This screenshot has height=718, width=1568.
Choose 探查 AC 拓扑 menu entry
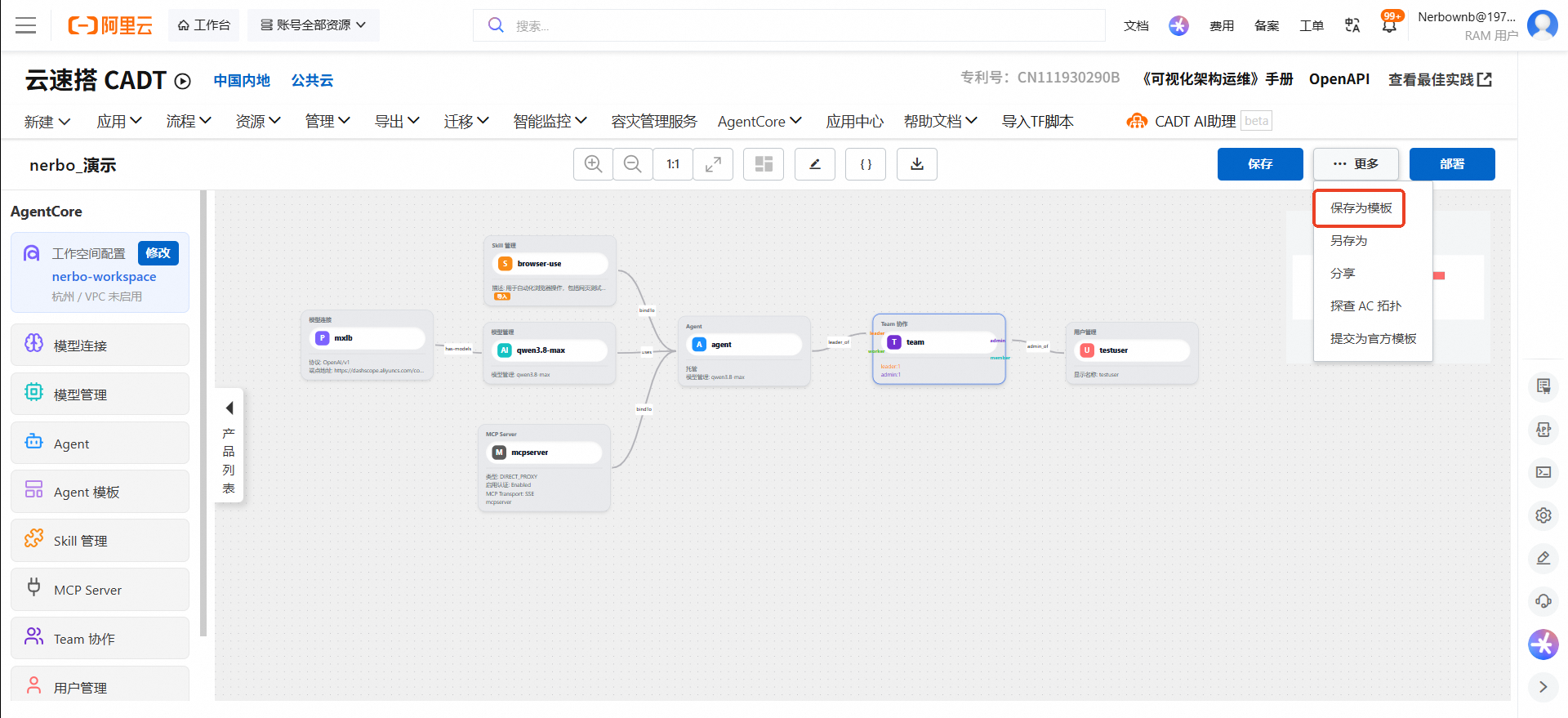click(1365, 306)
